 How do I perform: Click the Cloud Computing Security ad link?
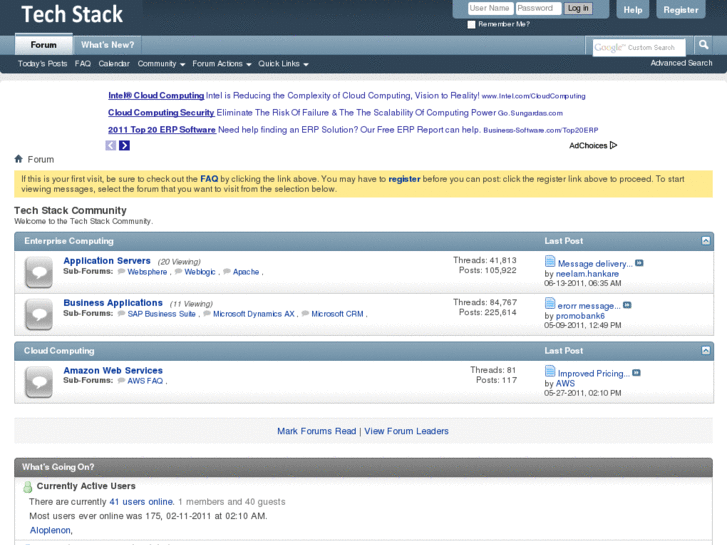pos(161,113)
